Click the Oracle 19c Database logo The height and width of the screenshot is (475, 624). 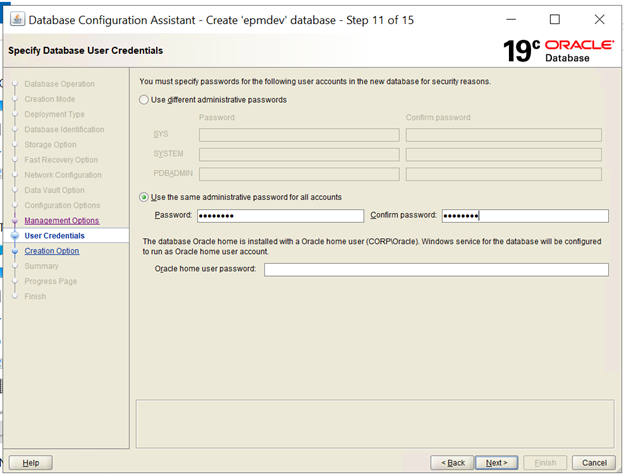point(558,51)
